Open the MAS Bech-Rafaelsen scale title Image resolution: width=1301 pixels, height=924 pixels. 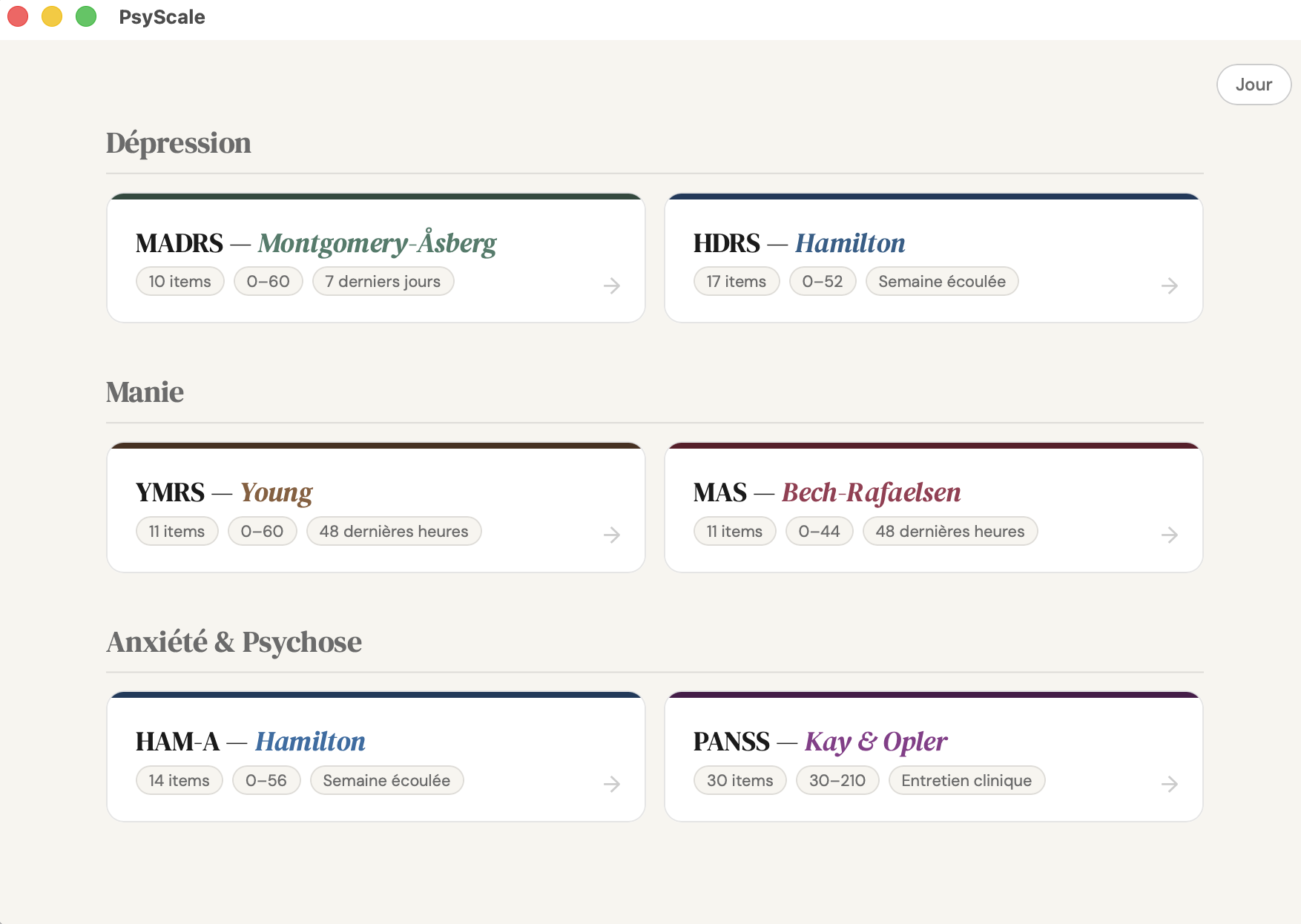point(827,492)
